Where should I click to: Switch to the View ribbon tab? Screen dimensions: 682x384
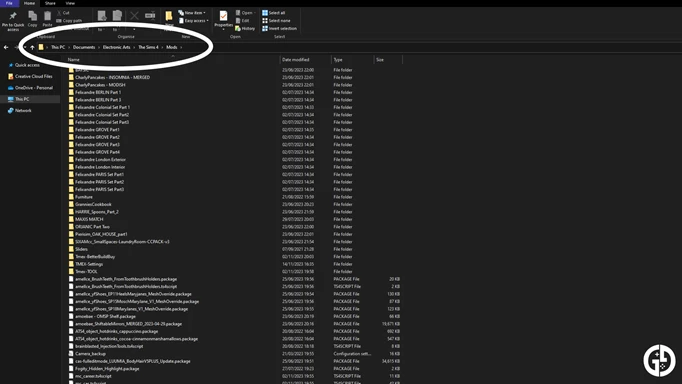coord(70,3)
